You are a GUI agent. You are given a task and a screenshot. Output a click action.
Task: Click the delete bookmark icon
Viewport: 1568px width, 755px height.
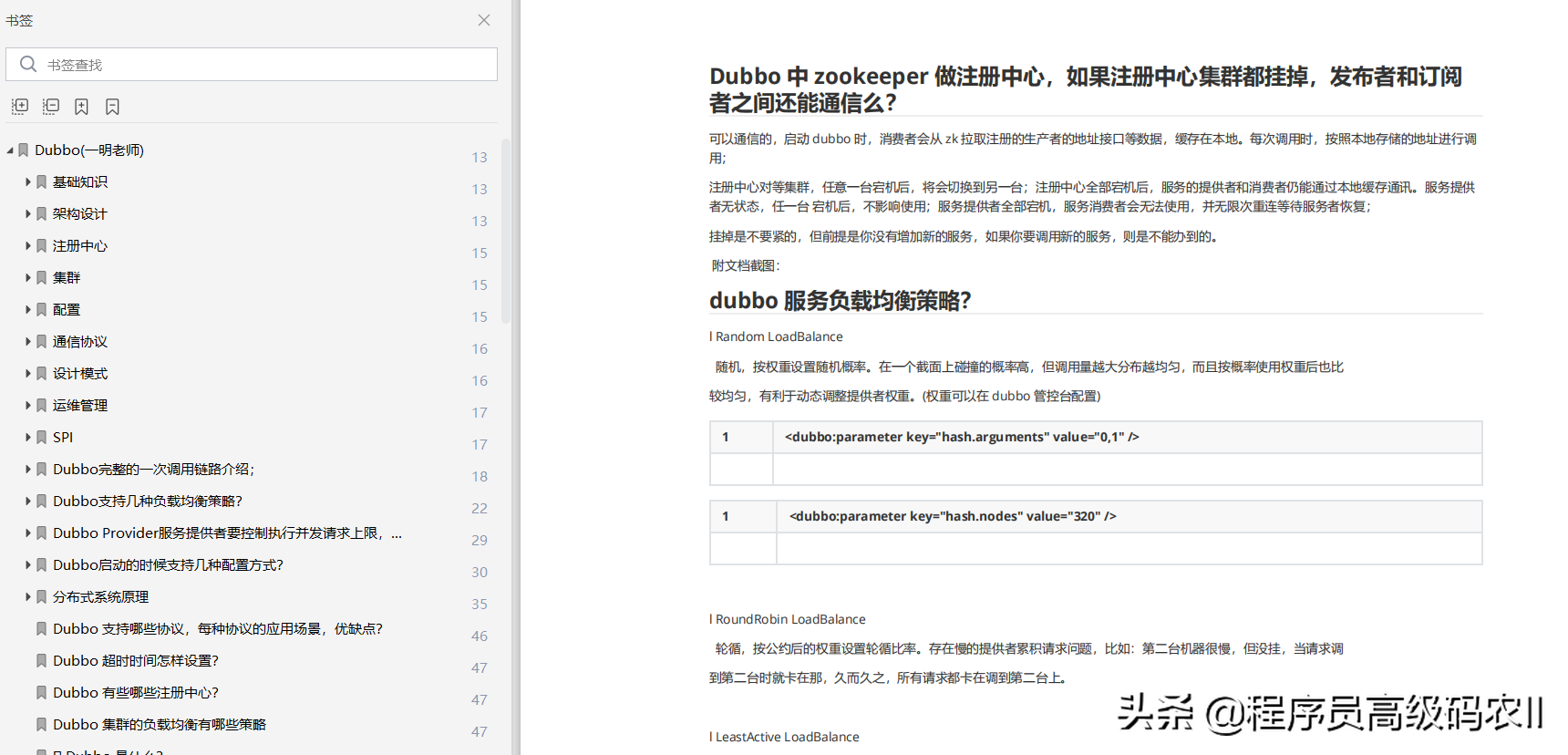tap(112, 107)
